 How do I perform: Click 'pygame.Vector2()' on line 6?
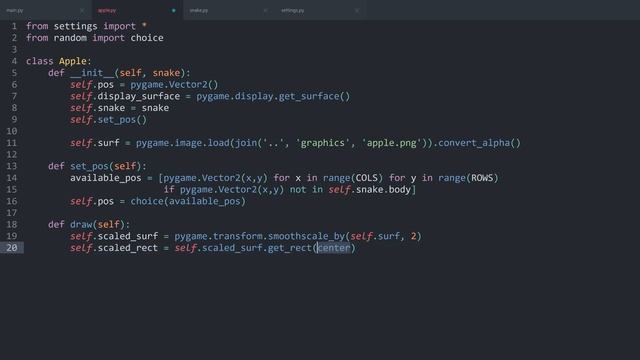[174, 84]
